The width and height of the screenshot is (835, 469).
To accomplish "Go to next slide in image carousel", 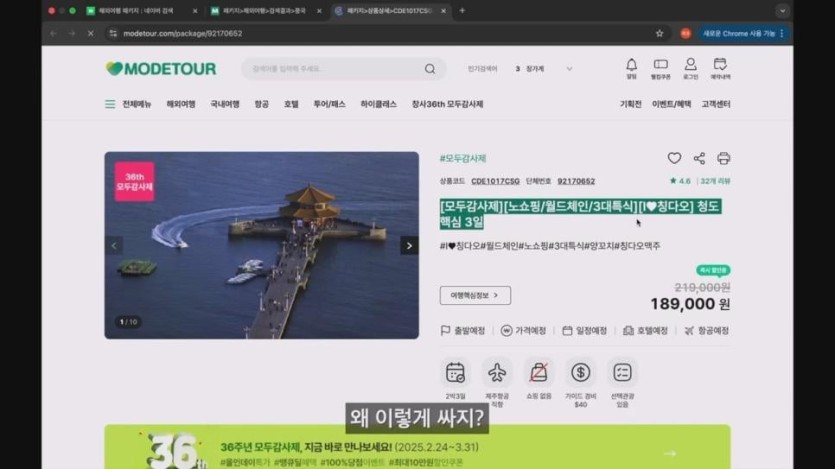I will (x=408, y=245).
